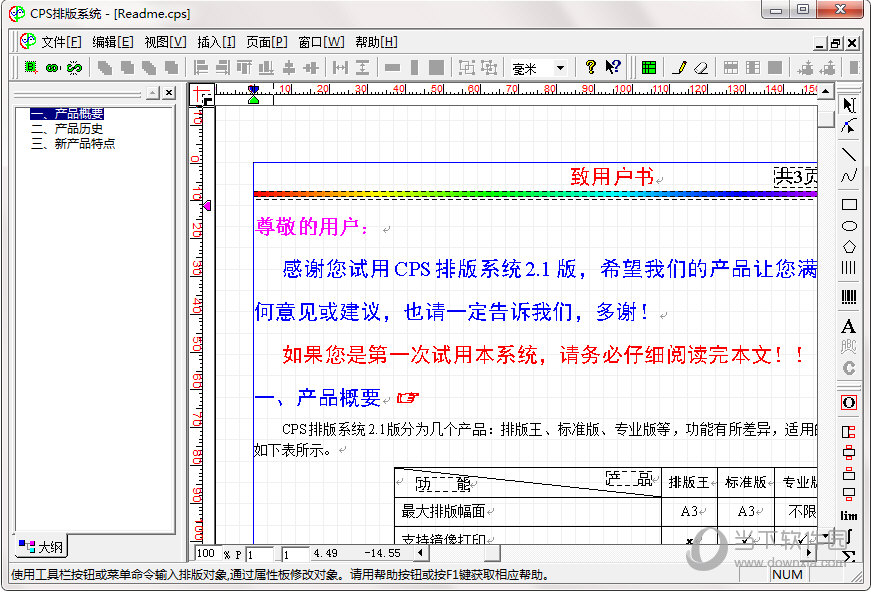Select the pentagon polygon tool
The image size is (871, 592).
[x=849, y=247]
